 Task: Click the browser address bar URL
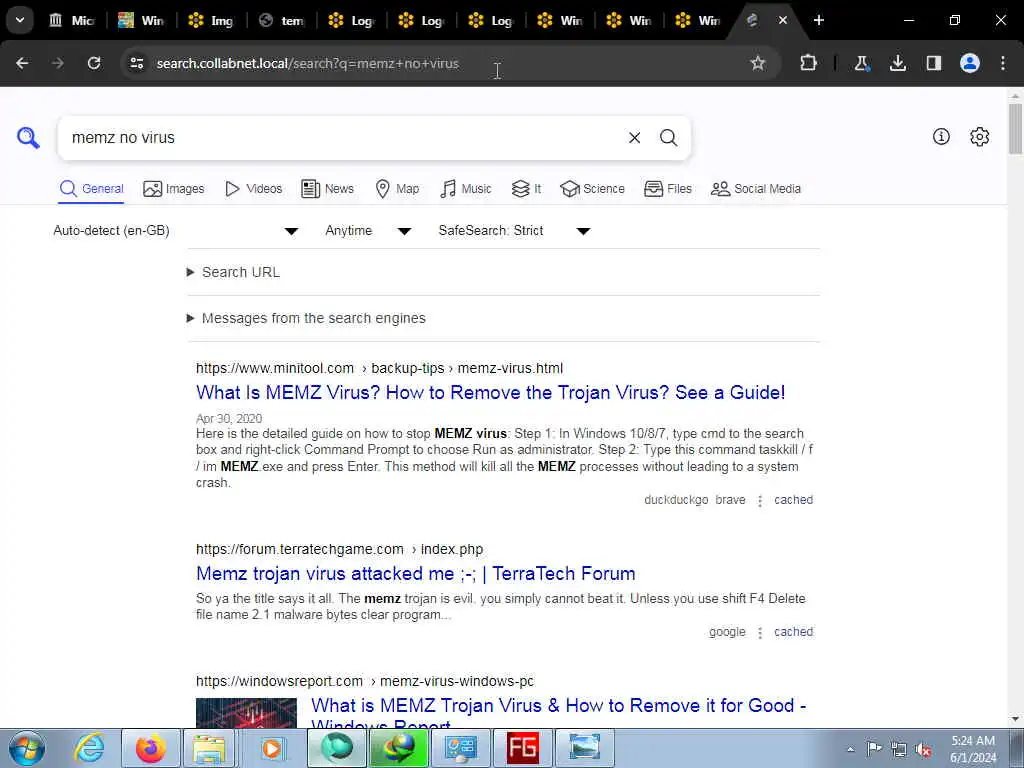tap(308, 63)
